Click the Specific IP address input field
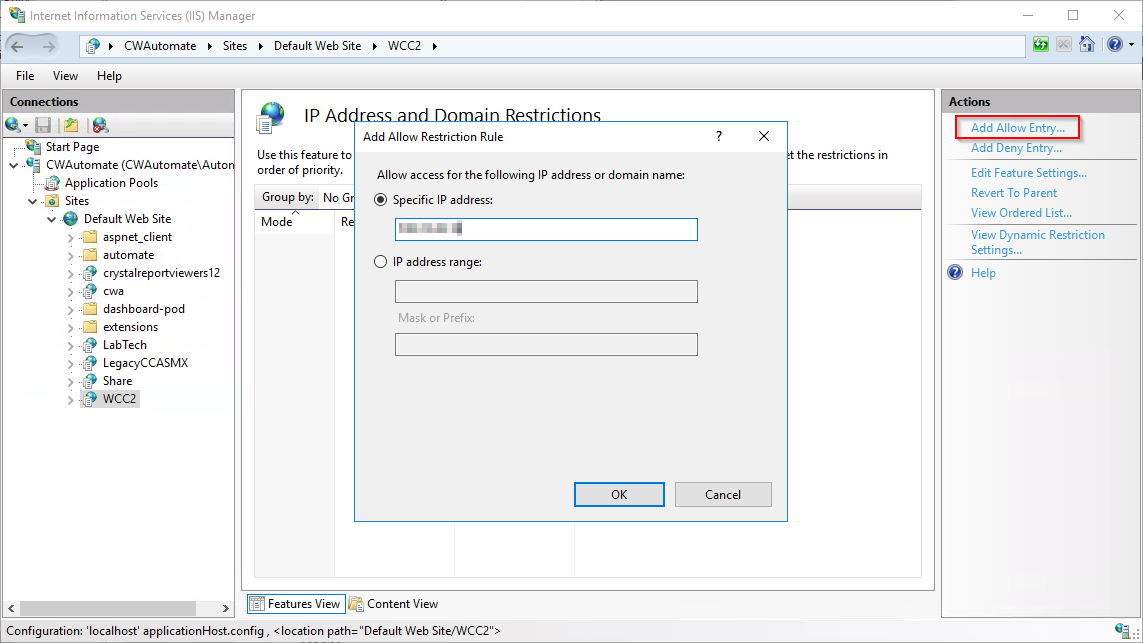Screen dimensions: 1143x643 tap(546, 230)
